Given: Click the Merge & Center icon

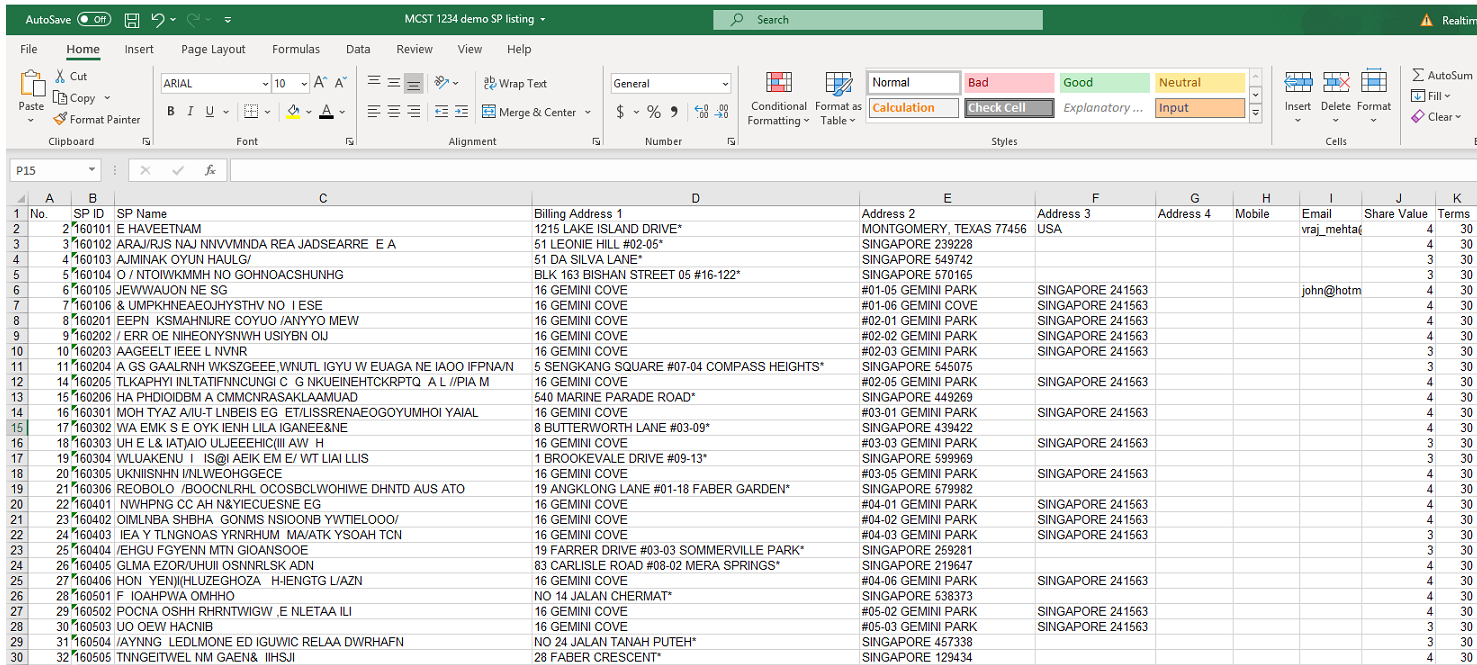Looking at the screenshot, I should pos(490,112).
